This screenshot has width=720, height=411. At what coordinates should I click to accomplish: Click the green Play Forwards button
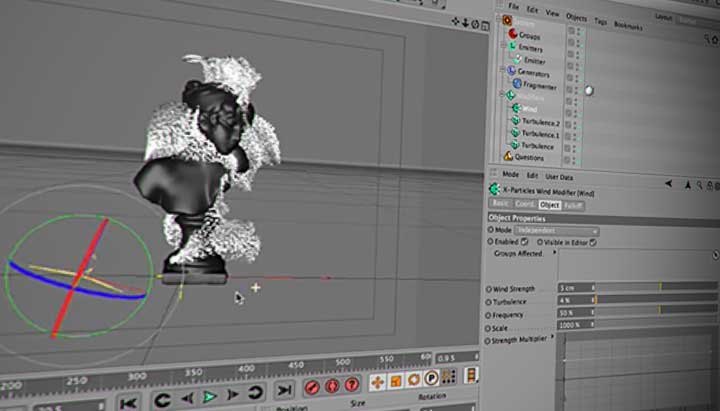tap(209, 396)
